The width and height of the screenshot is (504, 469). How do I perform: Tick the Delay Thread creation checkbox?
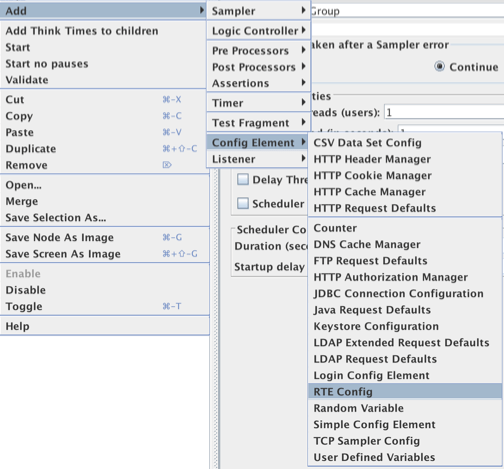(243, 179)
